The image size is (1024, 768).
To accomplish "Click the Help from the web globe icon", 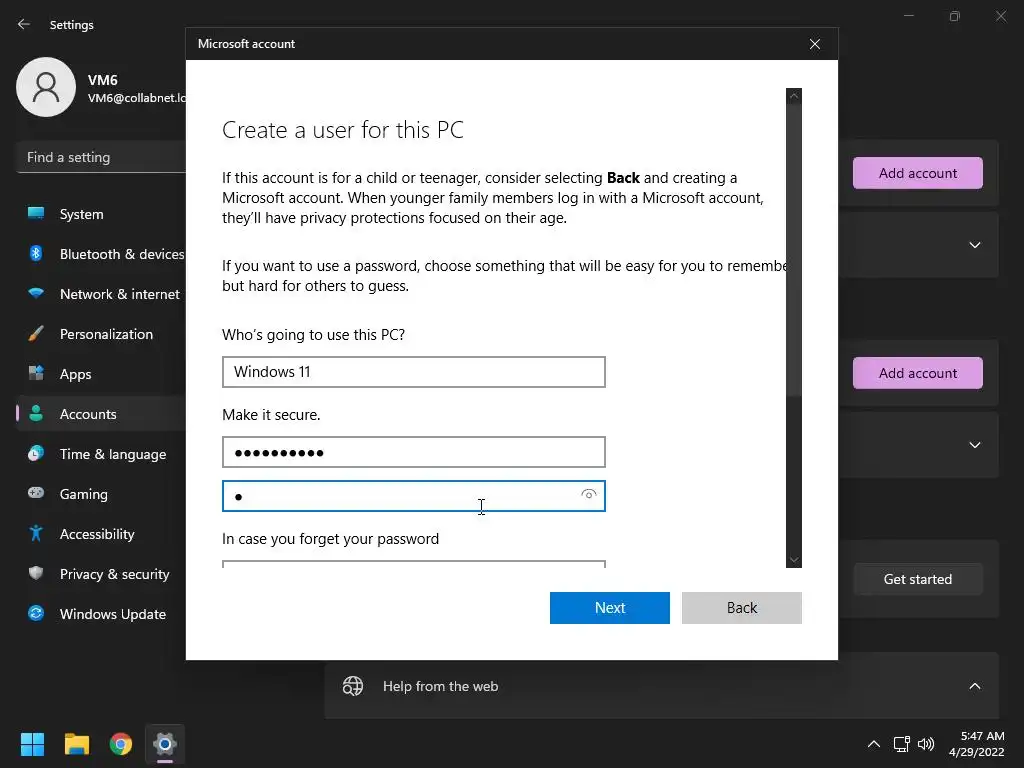I will 353,686.
